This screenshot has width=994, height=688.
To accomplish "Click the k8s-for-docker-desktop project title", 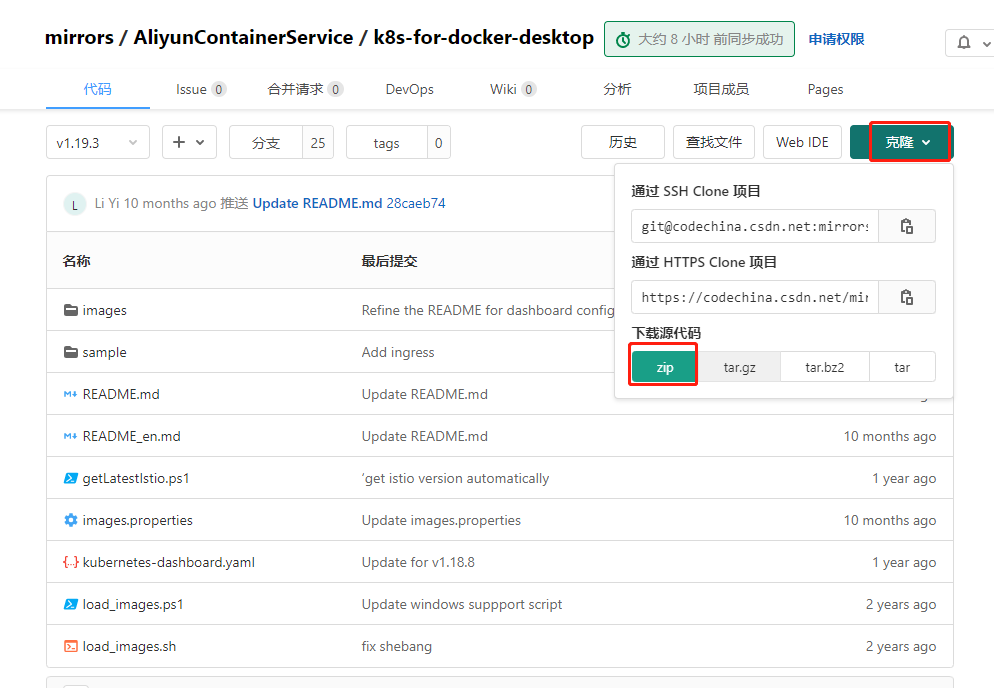I will tap(484, 37).
